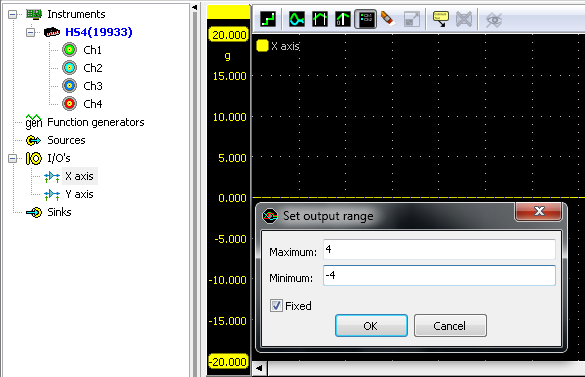The width and height of the screenshot is (585, 377).
Task: Click the Function generators gen icon
Action: tap(34, 122)
